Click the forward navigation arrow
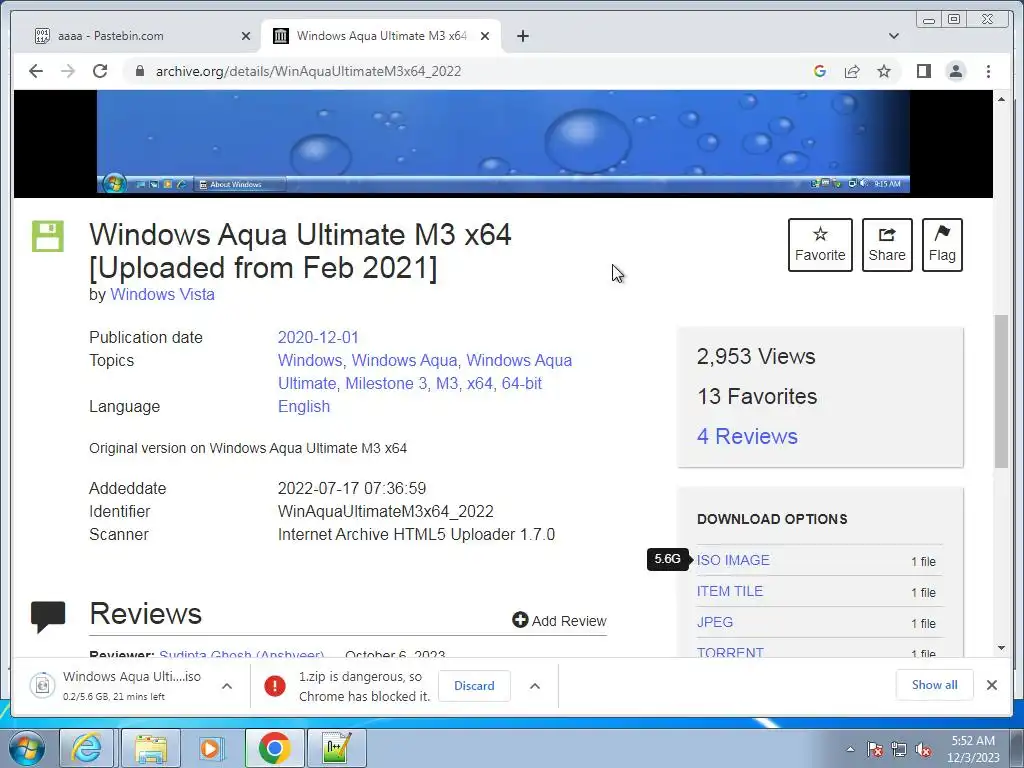1024x768 pixels. point(68,71)
